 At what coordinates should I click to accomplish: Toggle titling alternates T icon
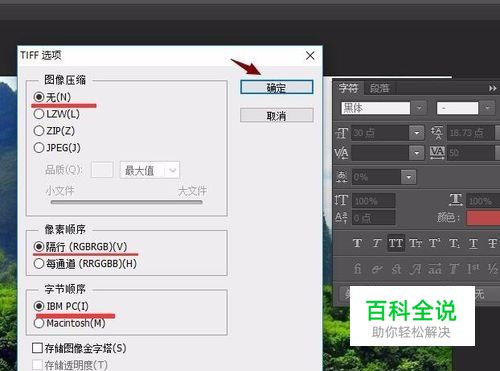(454, 268)
